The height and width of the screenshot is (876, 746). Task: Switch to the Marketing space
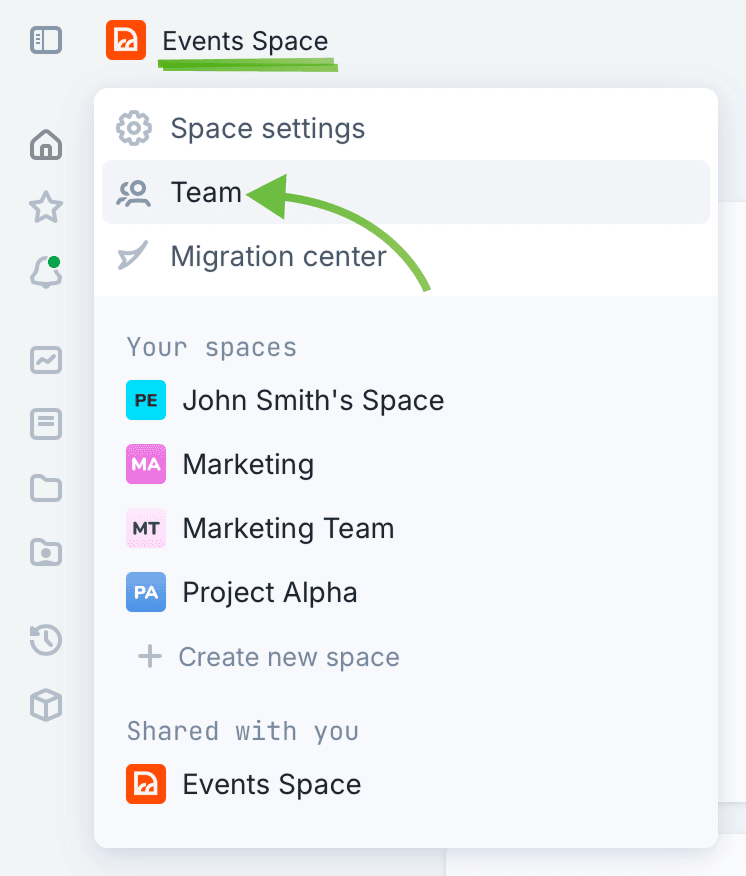coord(248,464)
